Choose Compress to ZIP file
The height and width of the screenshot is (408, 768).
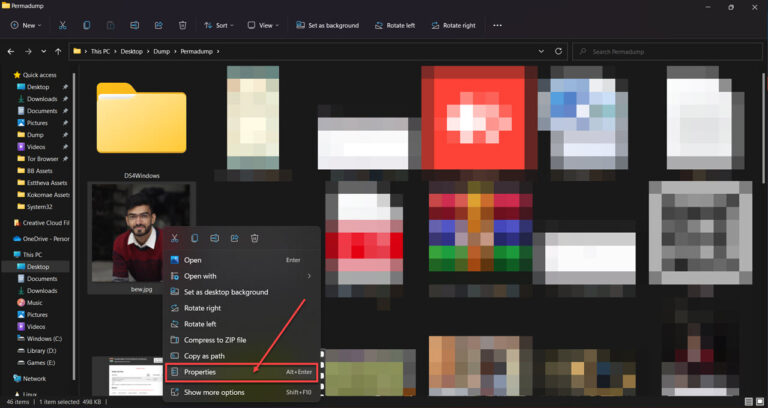pyautogui.click(x=241, y=340)
